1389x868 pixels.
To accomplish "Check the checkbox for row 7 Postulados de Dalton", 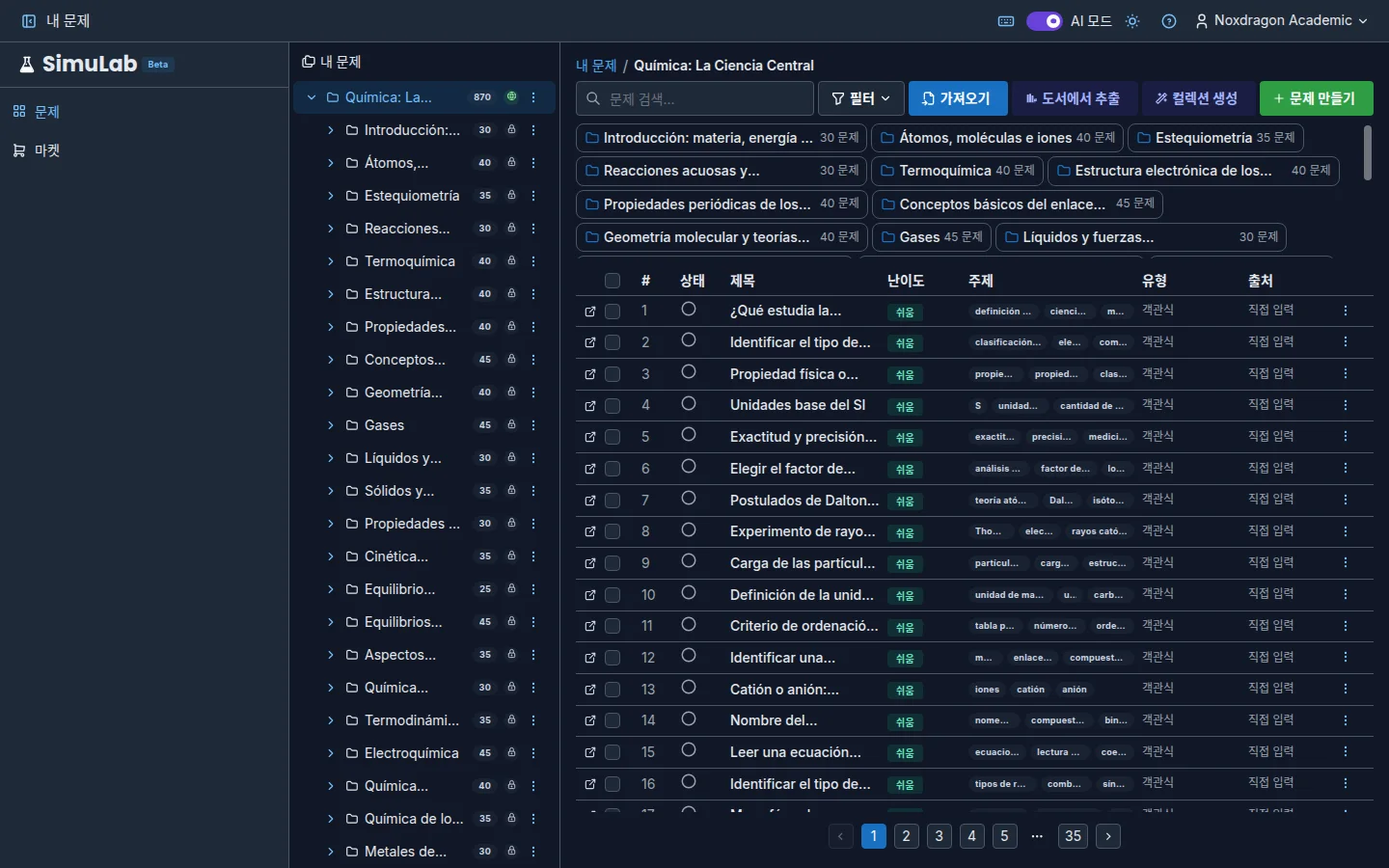I will tap(613, 501).
